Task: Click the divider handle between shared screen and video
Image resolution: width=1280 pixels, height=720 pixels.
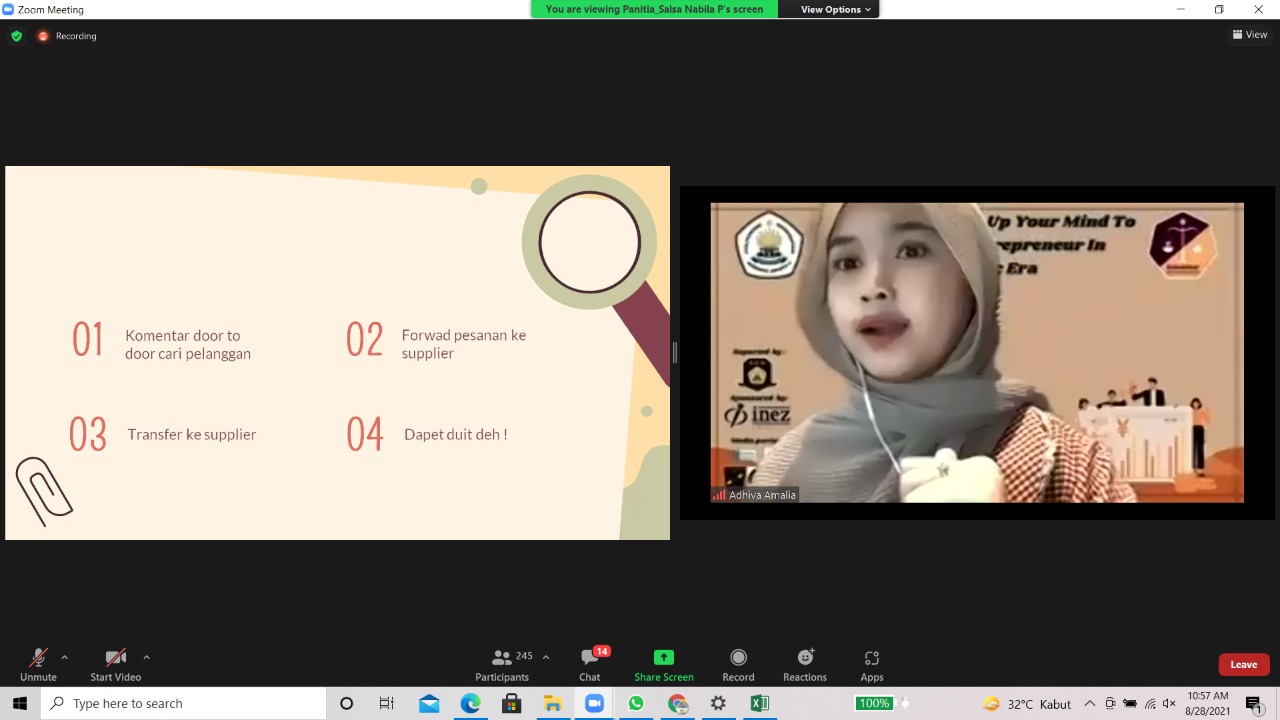Action: pos(675,352)
